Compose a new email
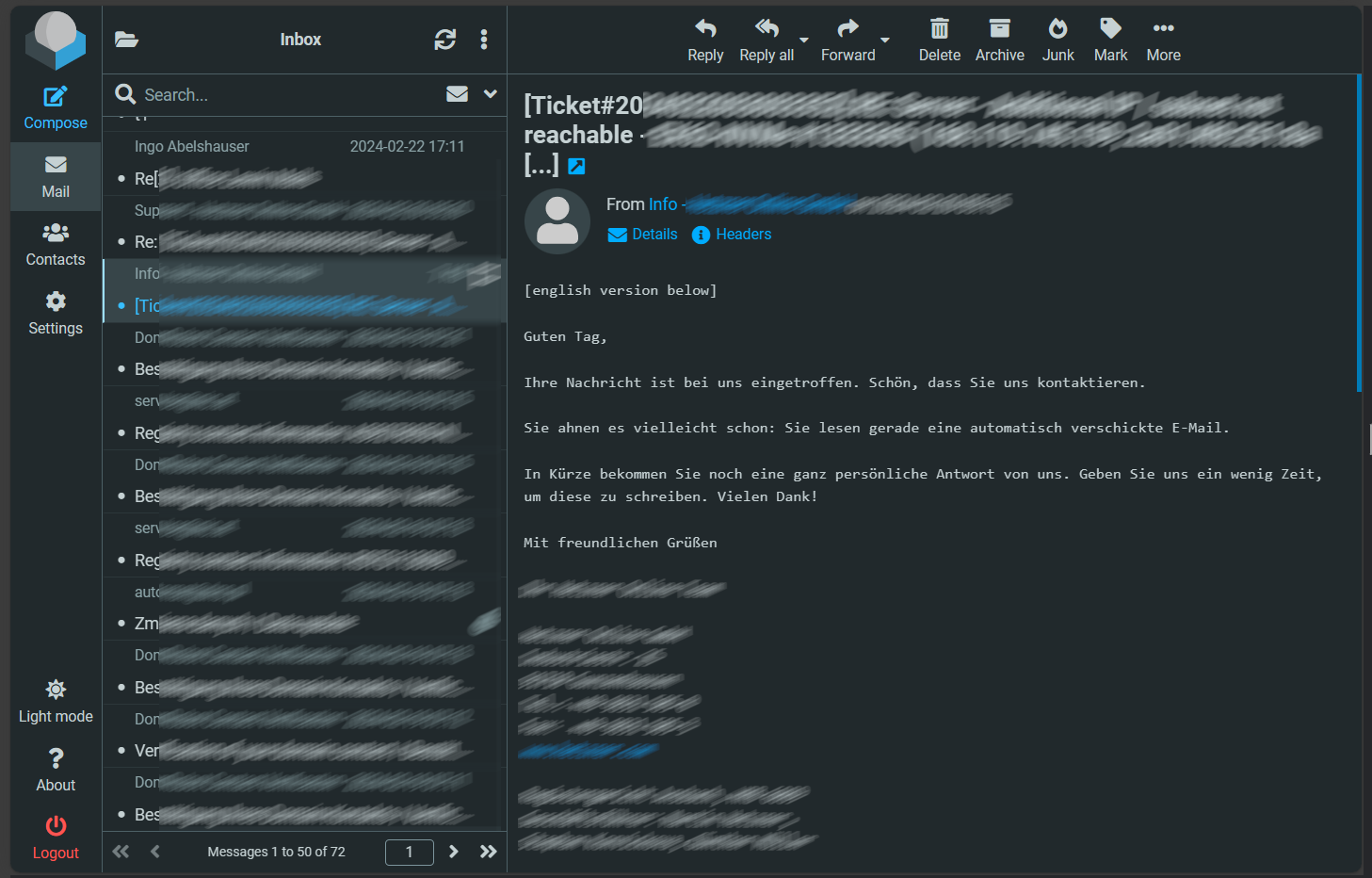Screen dimensions: 1372x878 (56, 108)
